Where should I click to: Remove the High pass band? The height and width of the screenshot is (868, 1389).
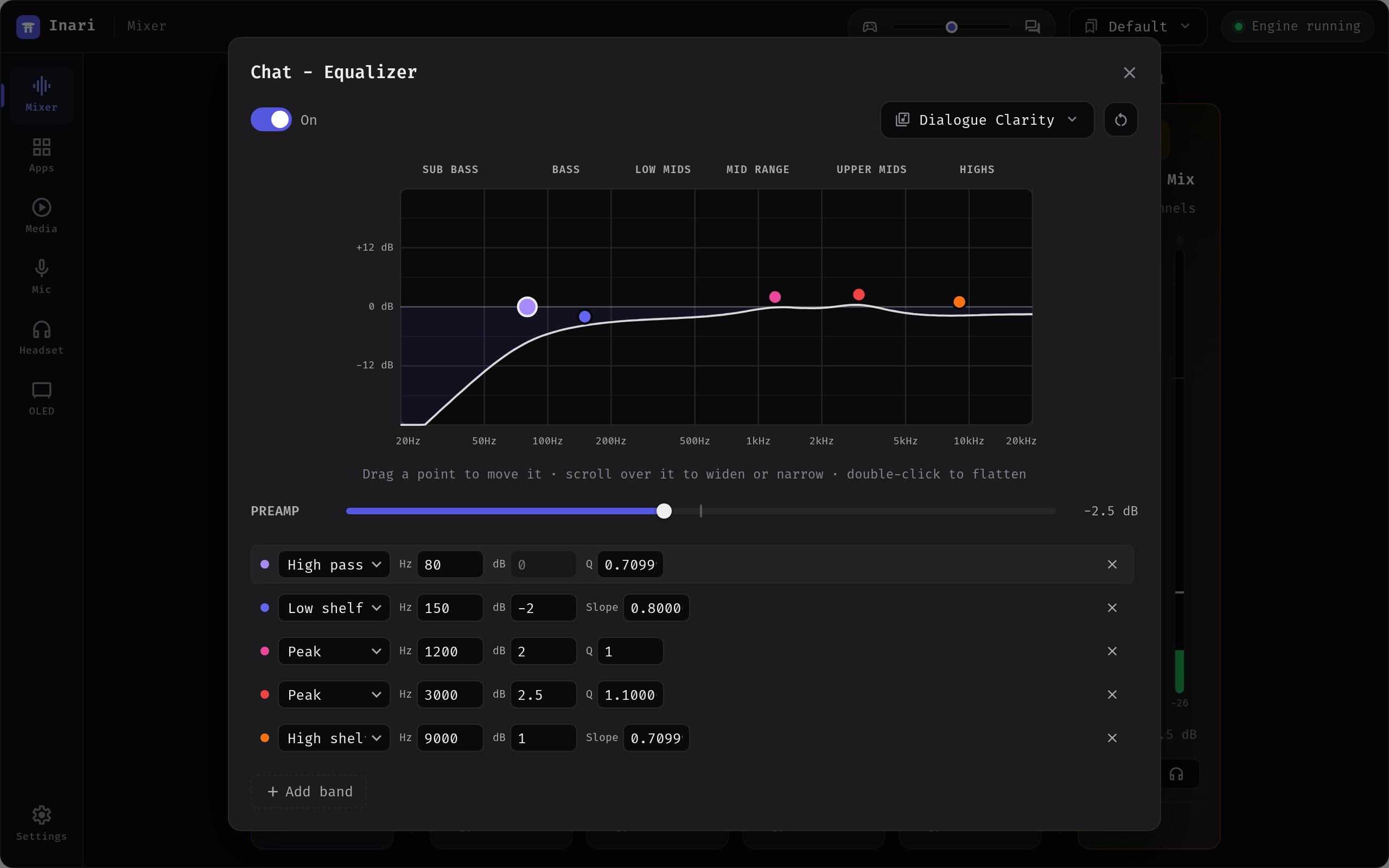pos(1112,564)
